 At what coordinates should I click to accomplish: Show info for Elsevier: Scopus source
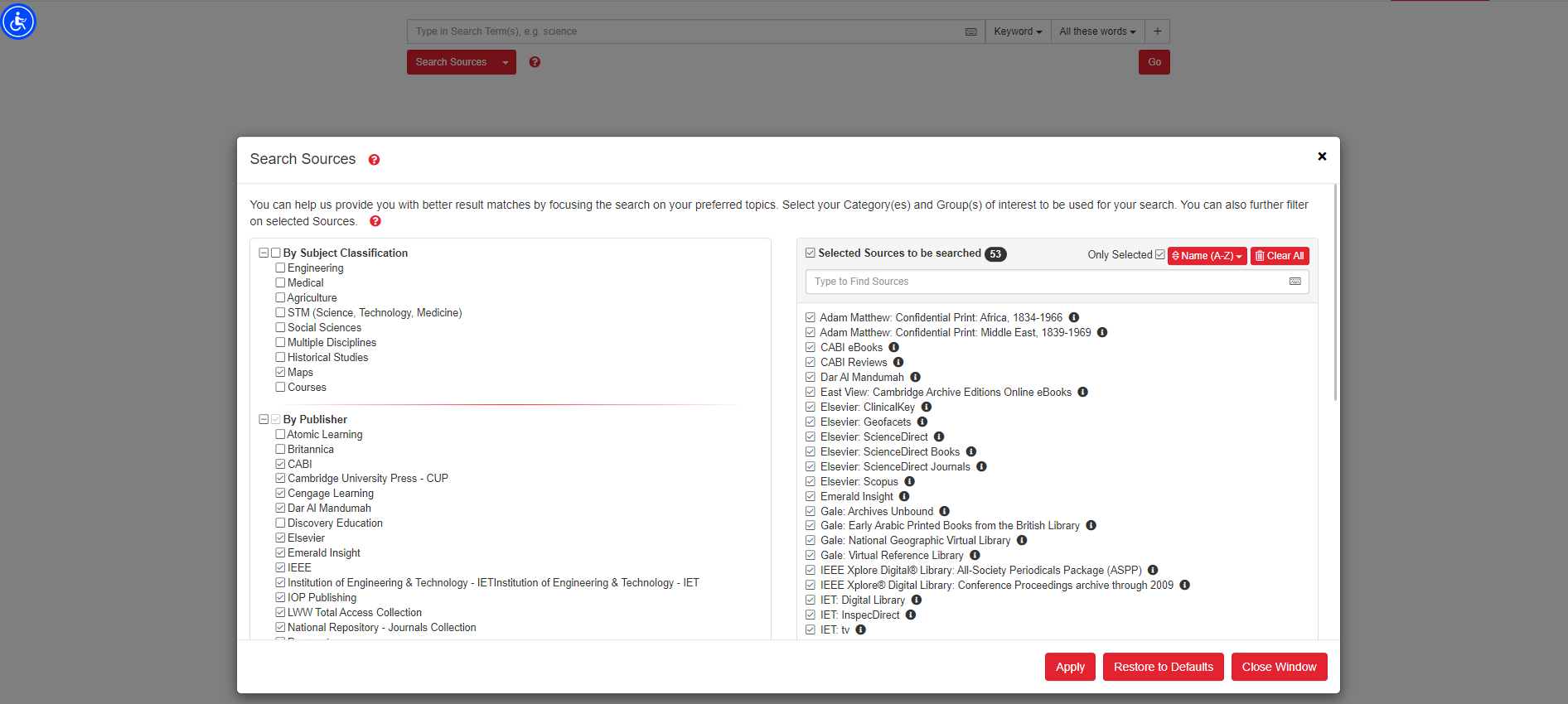click(x=909, y=481)
